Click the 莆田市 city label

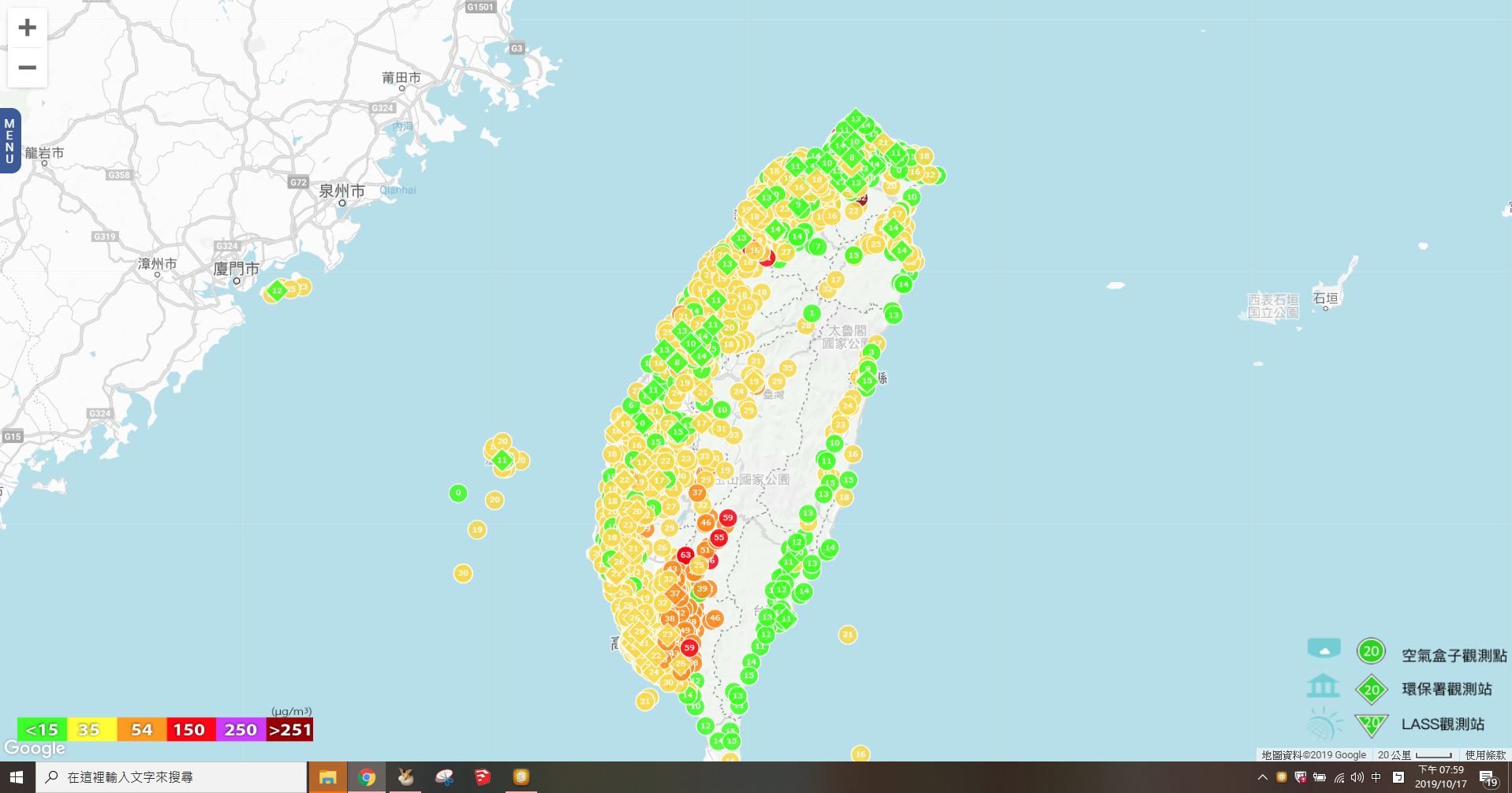pos(401,77)
